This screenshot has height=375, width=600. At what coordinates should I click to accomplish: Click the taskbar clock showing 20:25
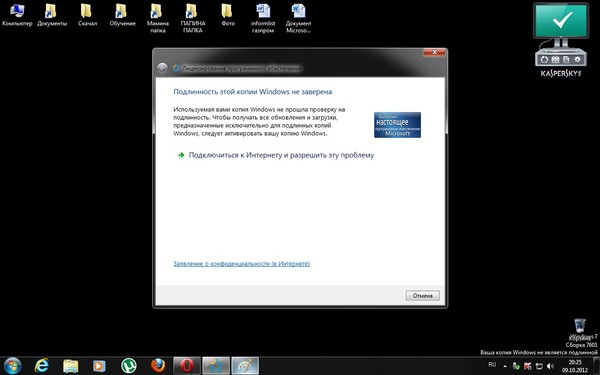click(x=575, y=366)
